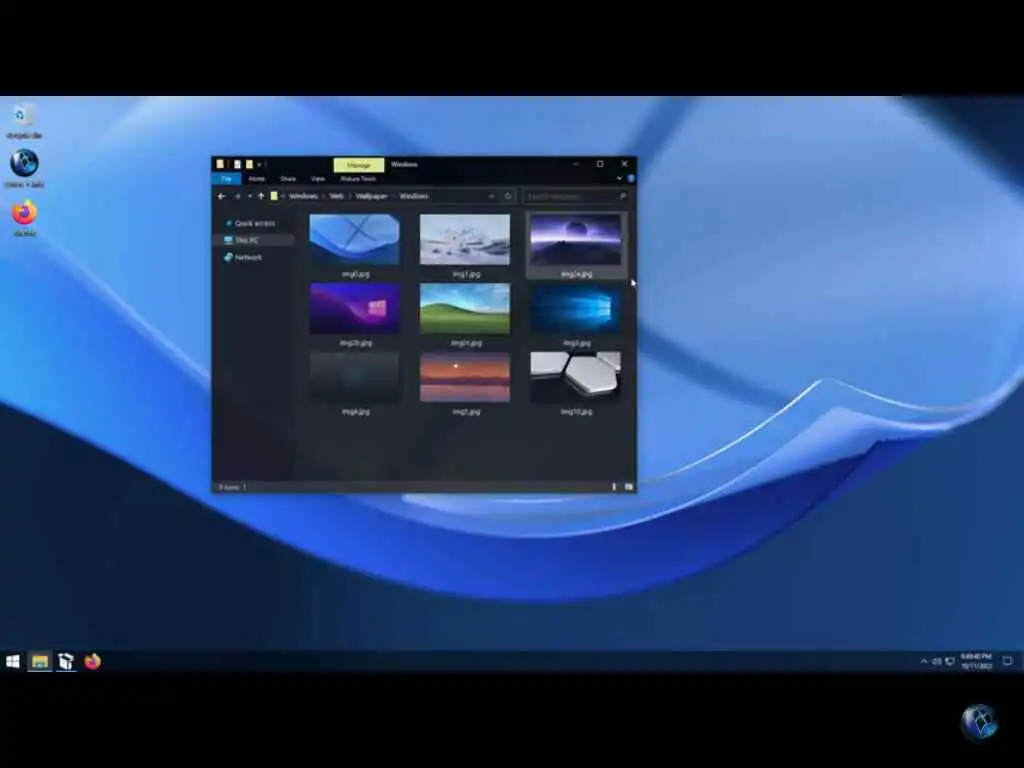This screenshot has height=768, width=1024.
Task: Click the New folder quick access icon
Action: [249, 164]
